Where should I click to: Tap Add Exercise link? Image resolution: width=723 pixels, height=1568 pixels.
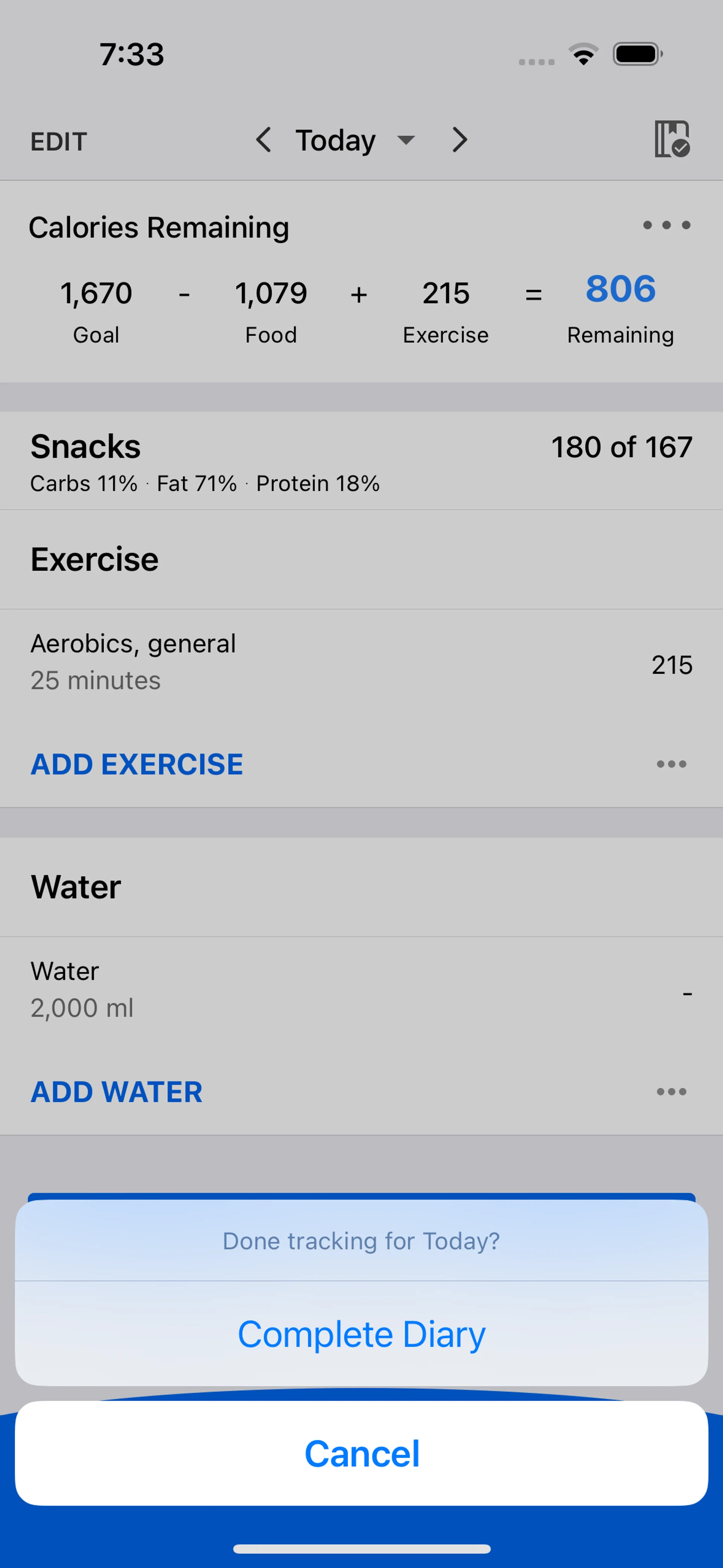click(137, 764)
